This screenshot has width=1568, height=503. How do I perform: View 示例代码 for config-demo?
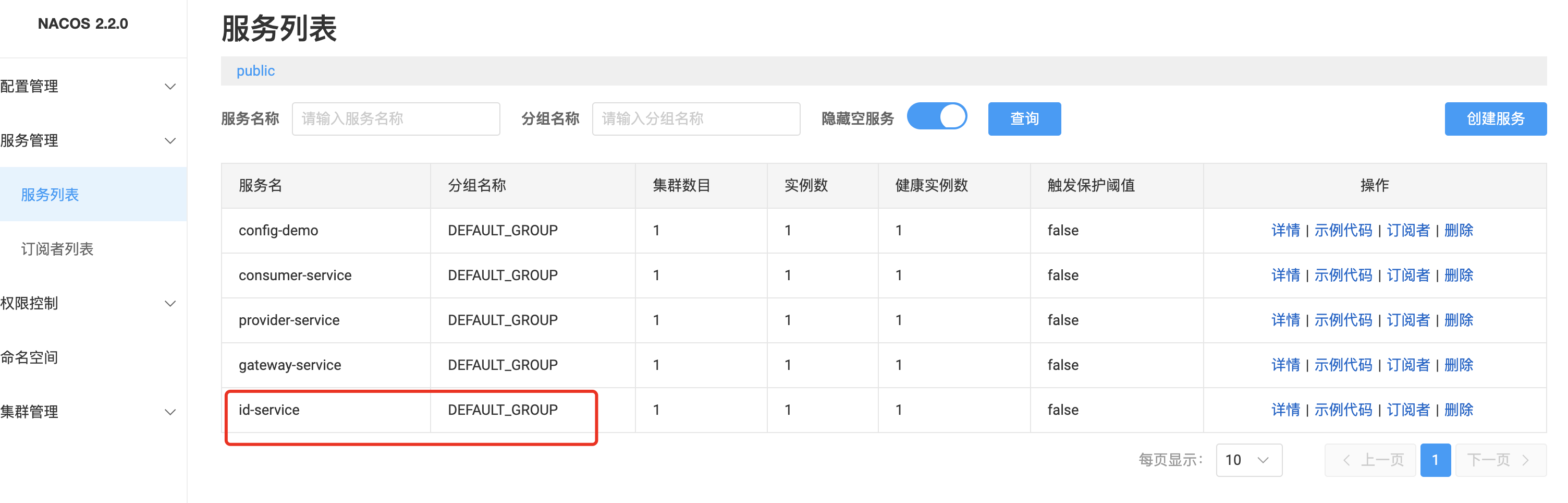click(1343, 230)
